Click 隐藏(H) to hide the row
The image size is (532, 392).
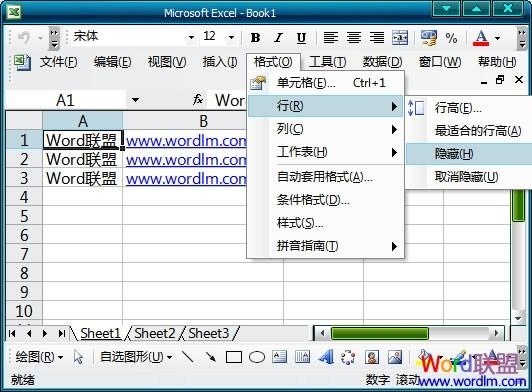(469, 154)
